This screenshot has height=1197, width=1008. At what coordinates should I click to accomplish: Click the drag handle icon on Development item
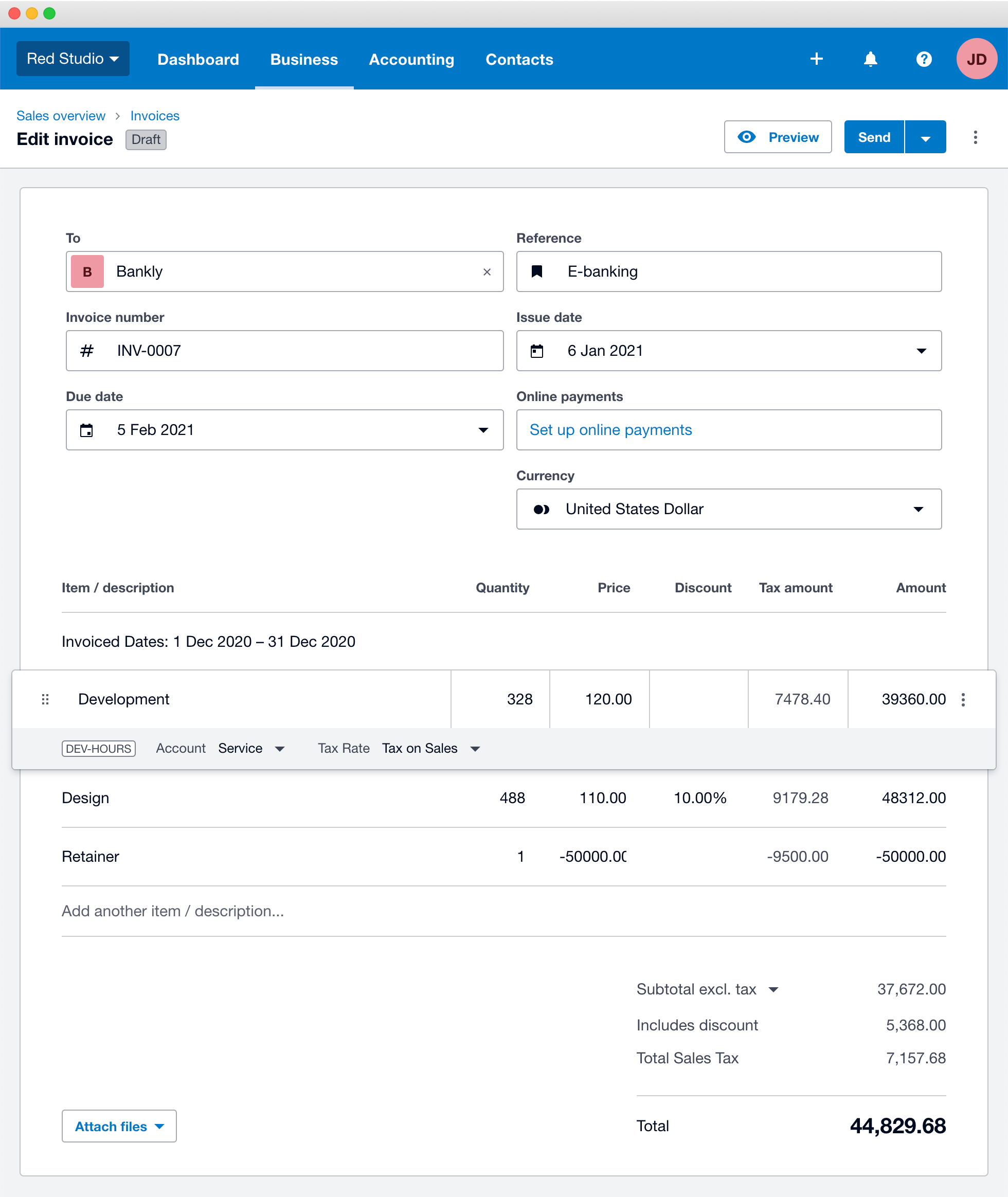point(45,699)
